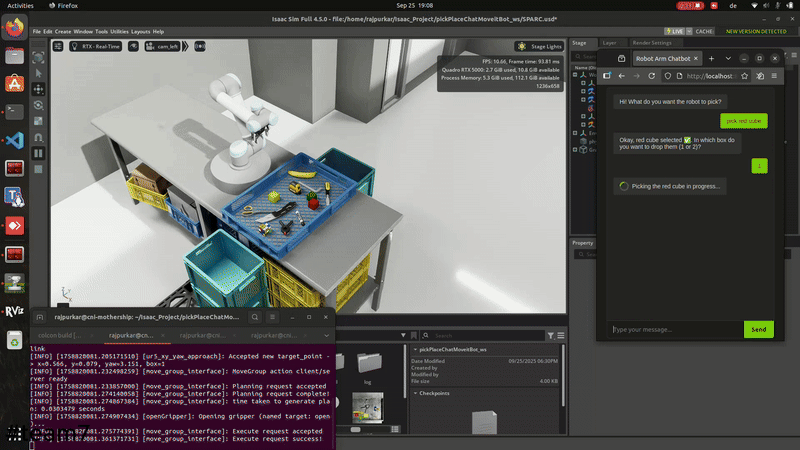The height and width of the screenshot is (450, 800).
Task: Toggle the LIVE session button
Action: coord(674,32)
